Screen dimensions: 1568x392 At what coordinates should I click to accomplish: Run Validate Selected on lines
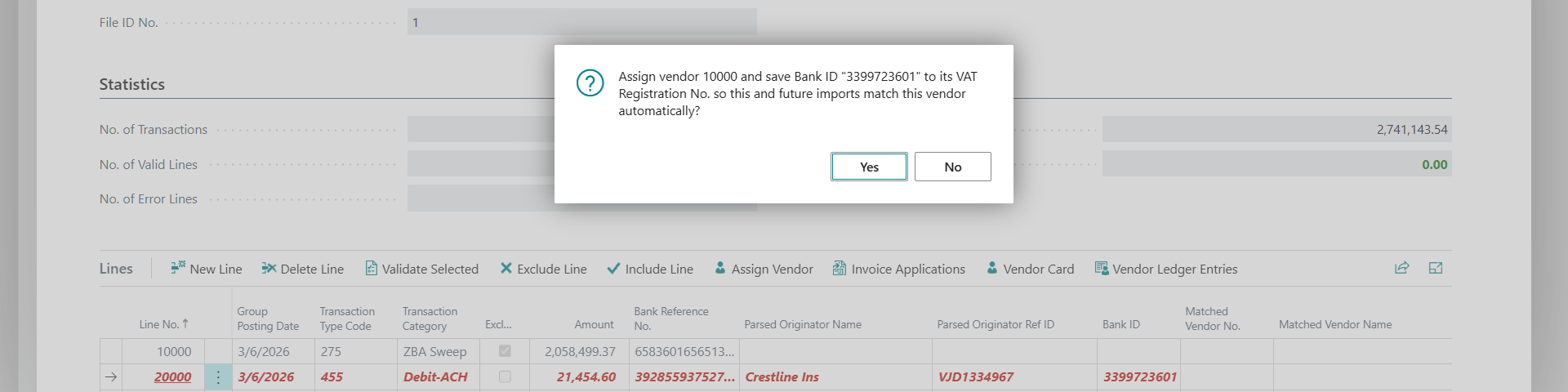coord(421,269)
